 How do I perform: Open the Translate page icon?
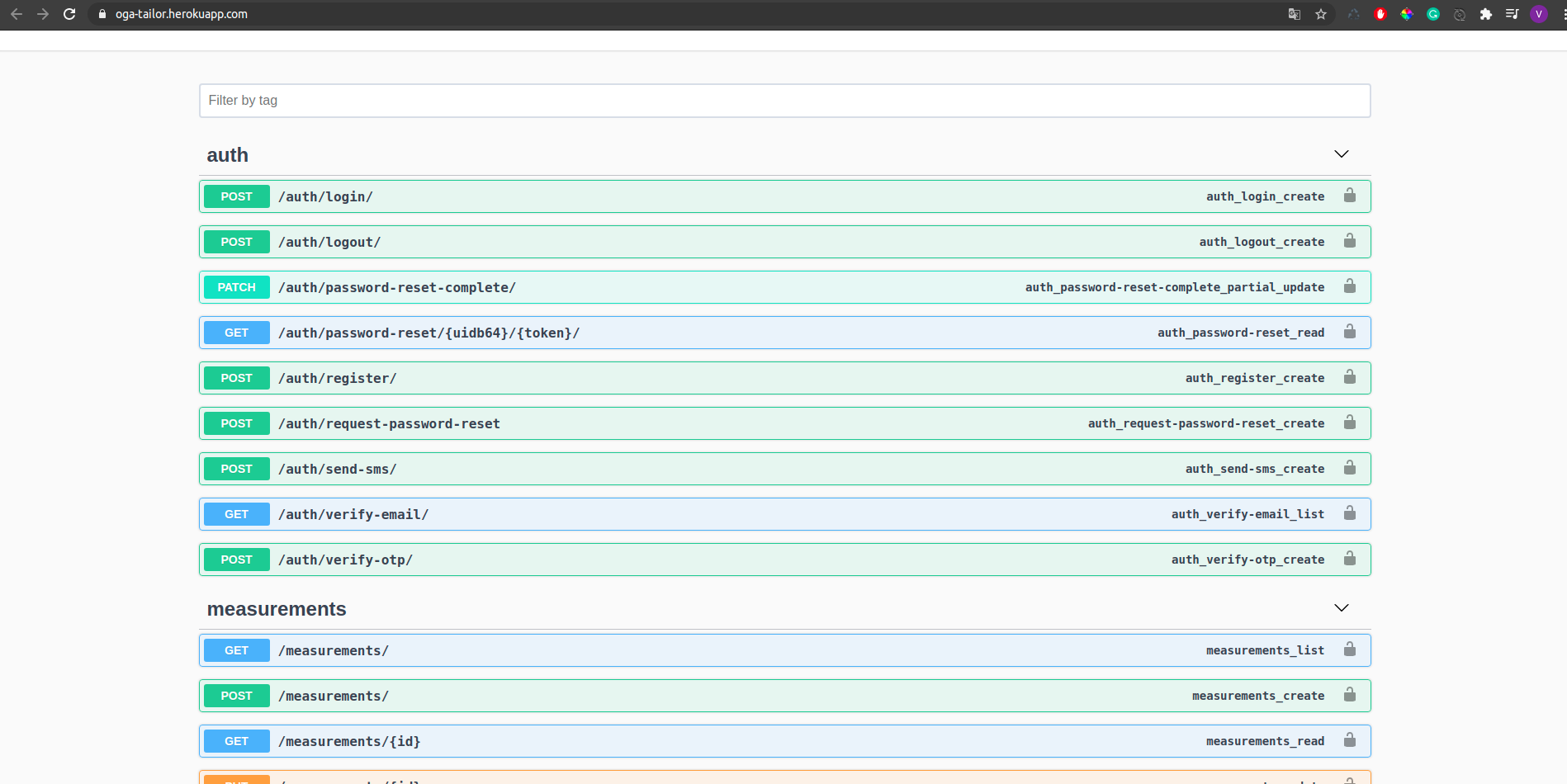1295,14
